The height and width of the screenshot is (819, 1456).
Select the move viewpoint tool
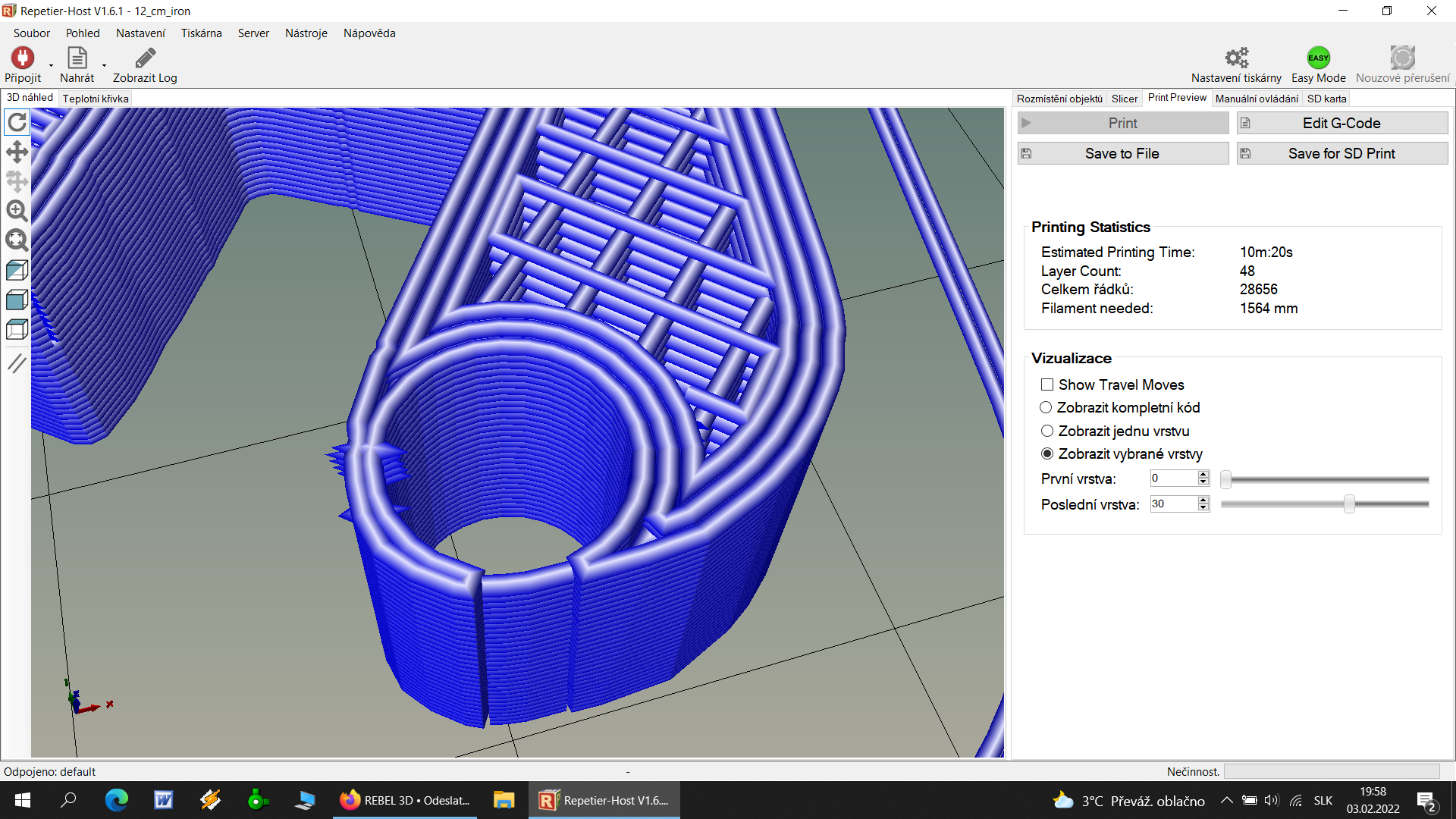pos(17,152)
